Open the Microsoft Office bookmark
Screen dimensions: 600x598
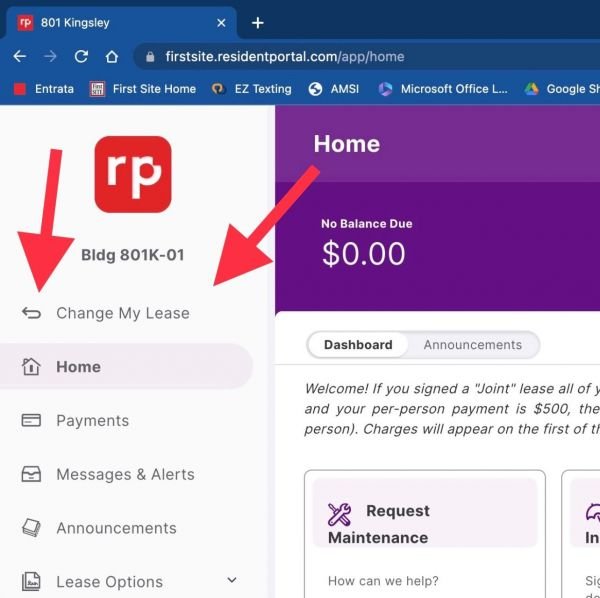443,89
